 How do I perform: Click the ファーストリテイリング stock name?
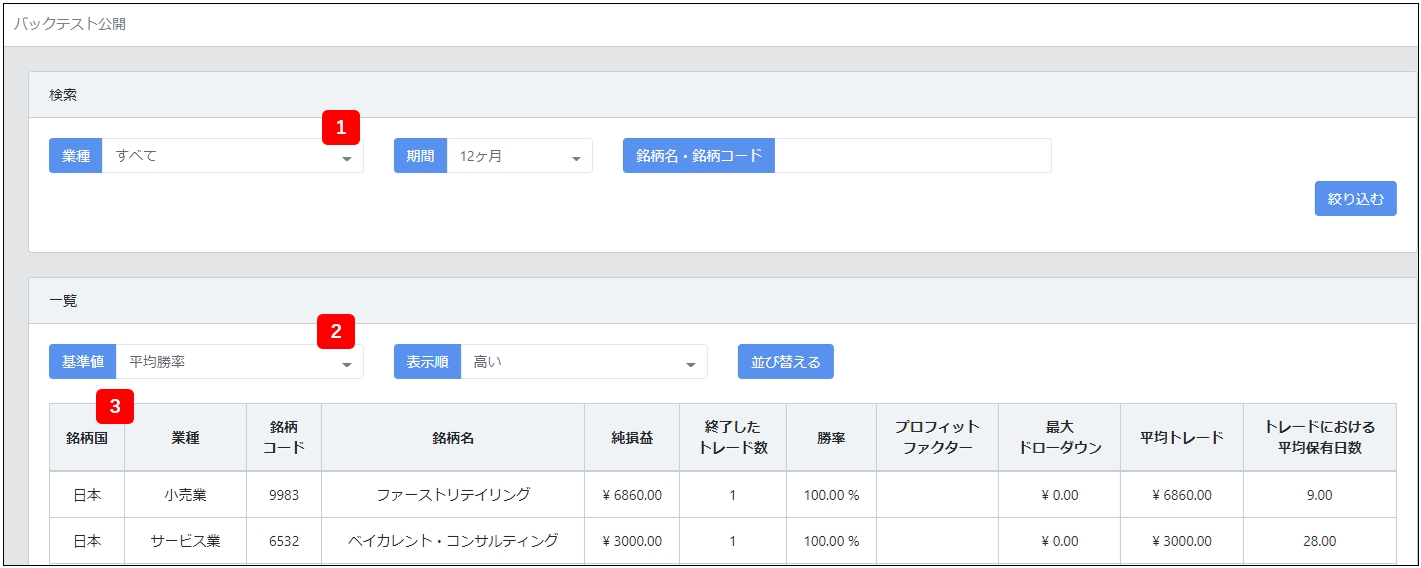click(453, 495)
